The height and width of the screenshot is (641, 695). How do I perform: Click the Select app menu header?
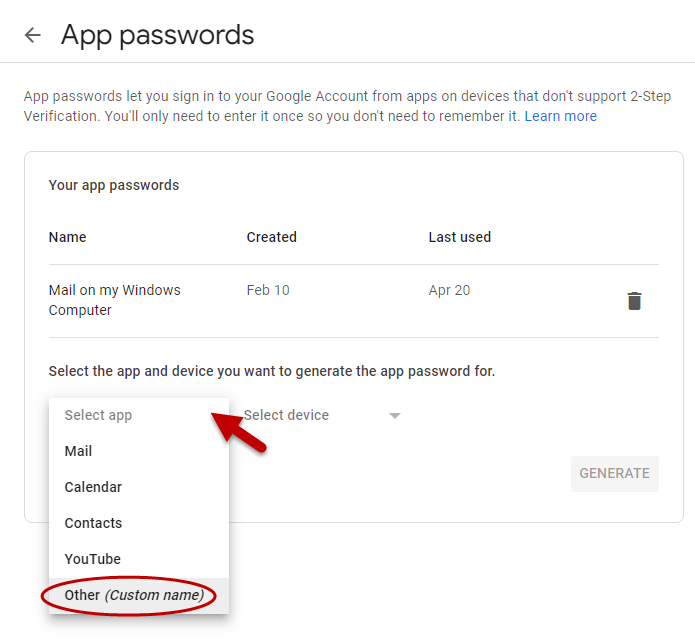tap(98, 415)
